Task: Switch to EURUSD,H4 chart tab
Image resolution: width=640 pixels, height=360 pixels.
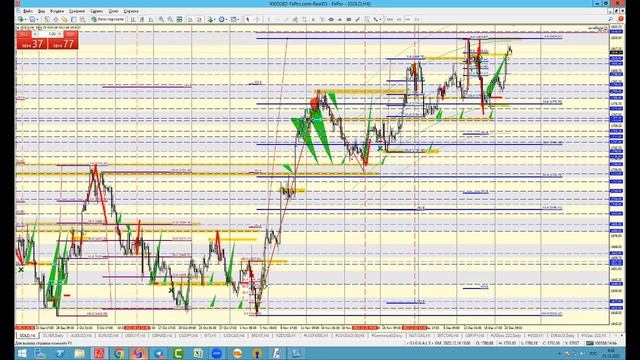Action: (x=109, y=336)
